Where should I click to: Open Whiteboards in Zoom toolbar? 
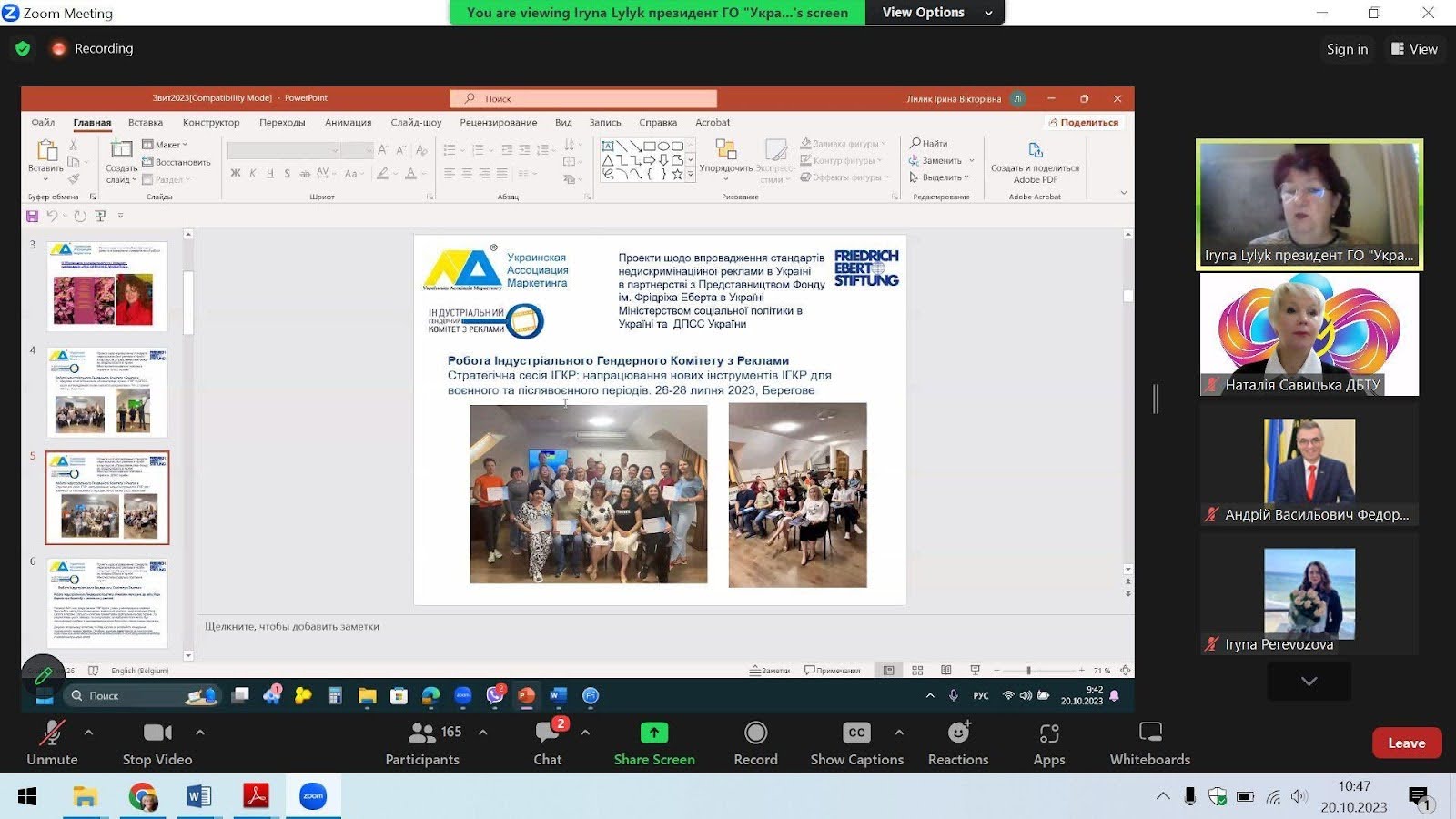click(1149, 743)
